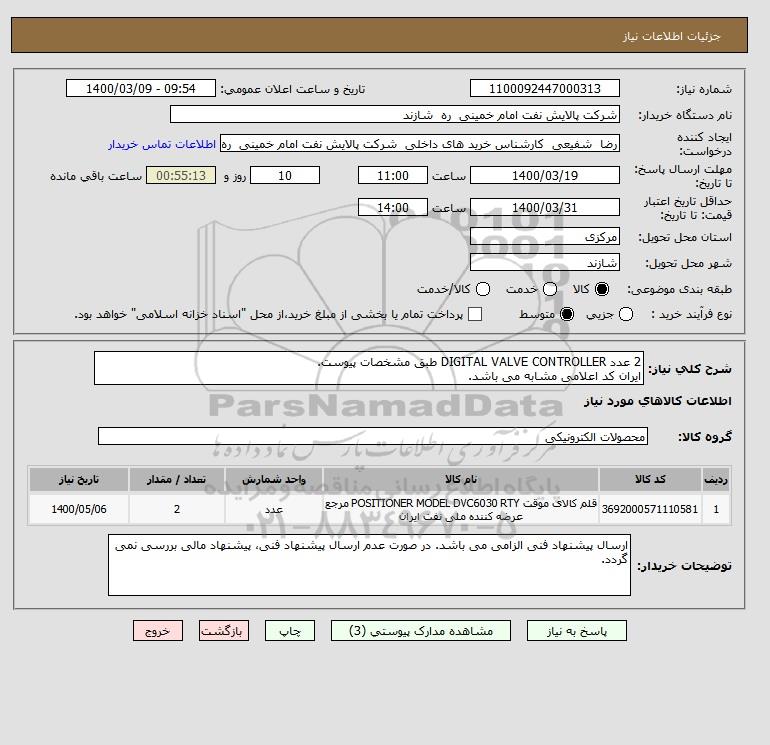The height and width of the screenshot is (745, 770).
Task: Click the 11:00 response time field
Action: (x=393, y=175)
